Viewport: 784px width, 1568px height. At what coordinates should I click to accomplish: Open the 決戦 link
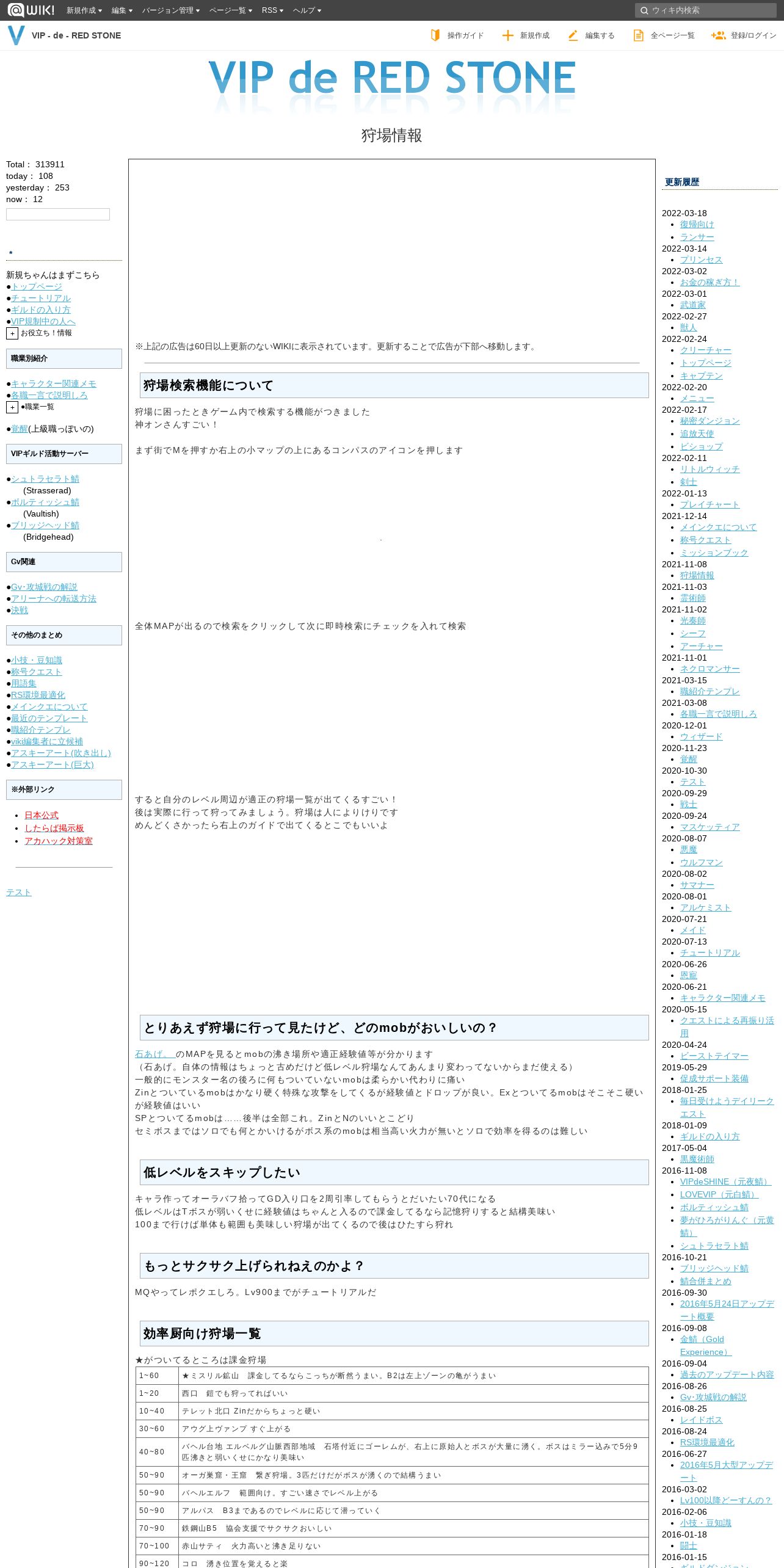[20, 610]
